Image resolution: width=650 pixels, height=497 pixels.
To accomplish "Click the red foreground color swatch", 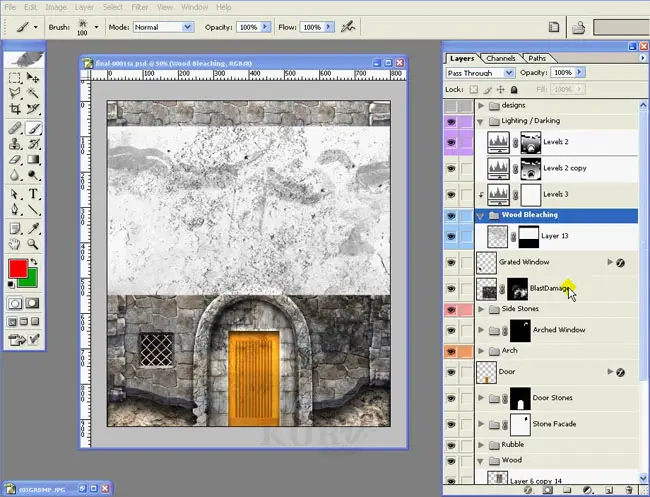I will (18, 269).
